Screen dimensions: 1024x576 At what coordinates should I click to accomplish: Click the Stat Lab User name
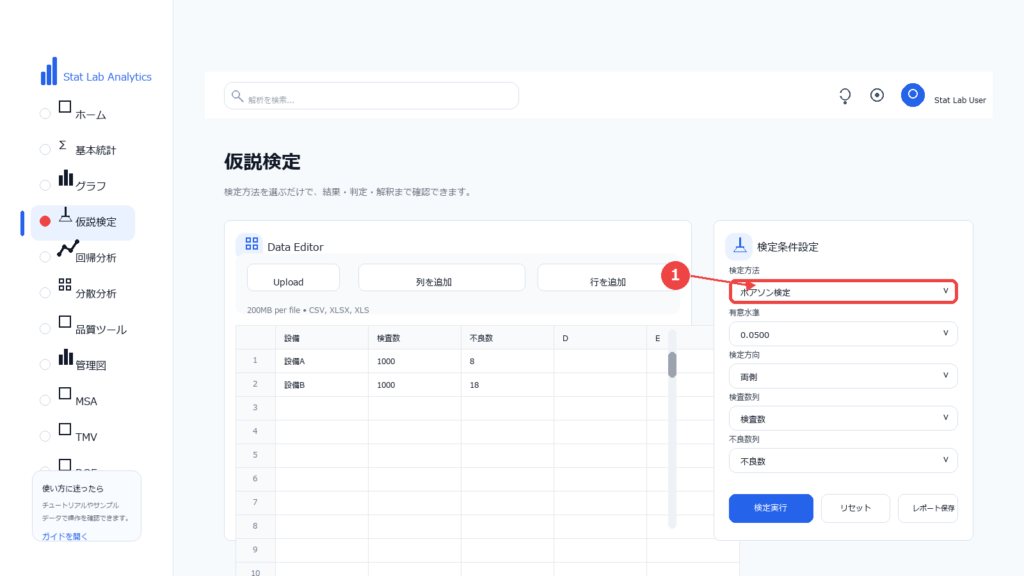tap(959, 100)
